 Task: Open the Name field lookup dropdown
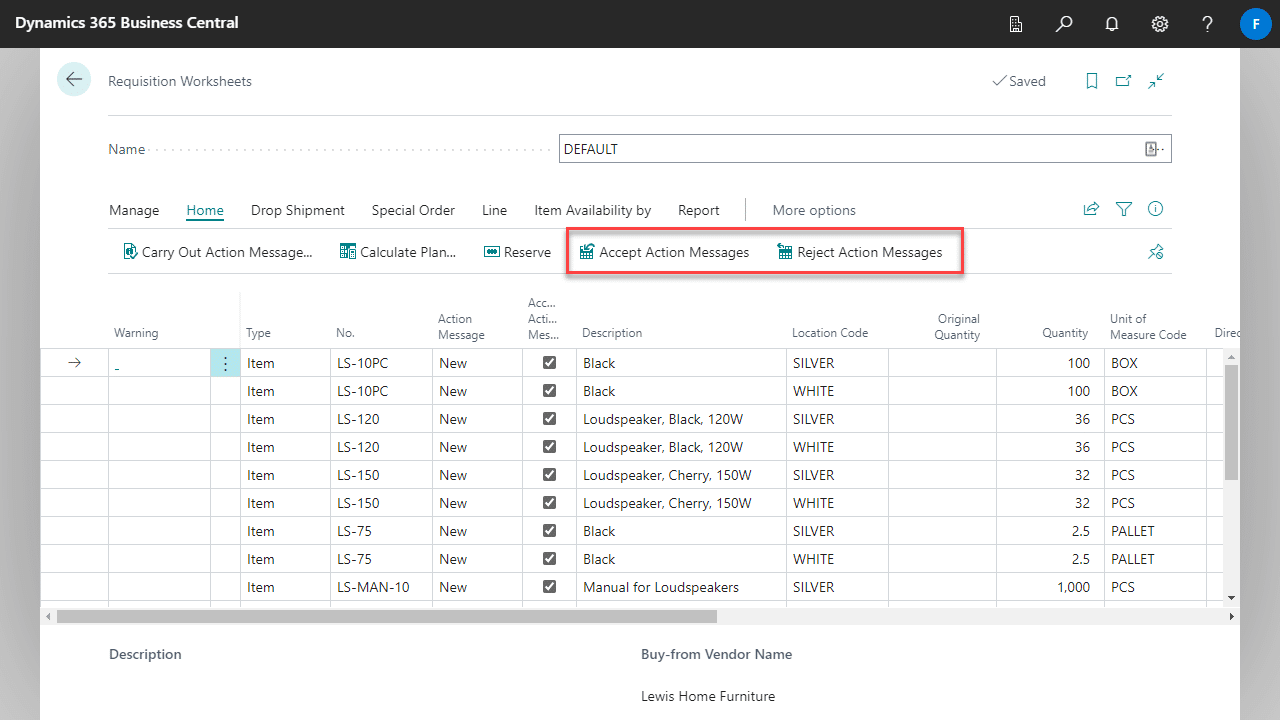coord(1155,149)
